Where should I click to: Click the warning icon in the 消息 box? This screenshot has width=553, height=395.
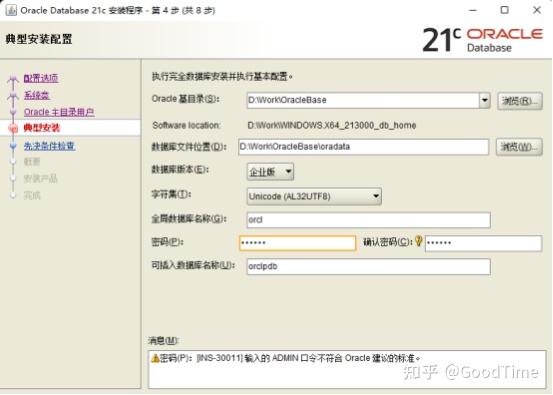pos(155,358)
